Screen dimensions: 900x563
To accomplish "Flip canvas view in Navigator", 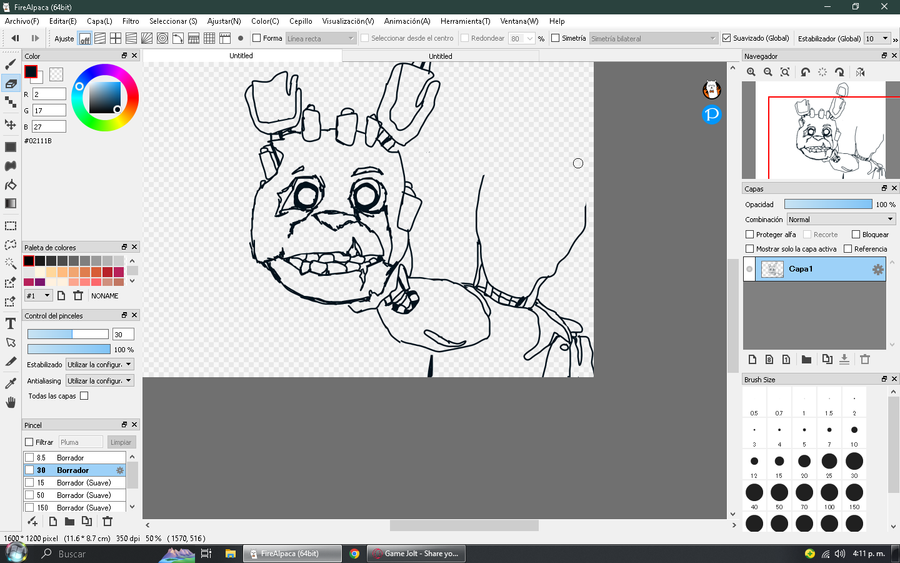I will tap(860, 72).
